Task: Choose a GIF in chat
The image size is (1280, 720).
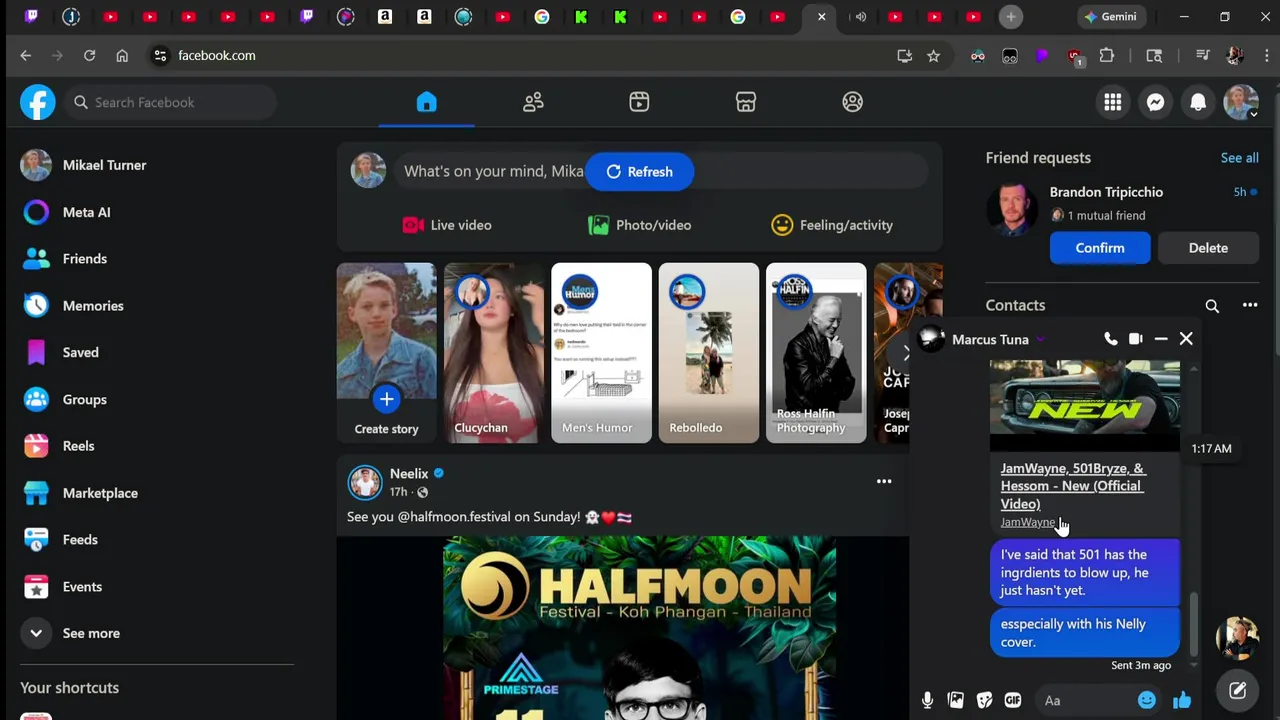Action: click(x=1013, y=701)
